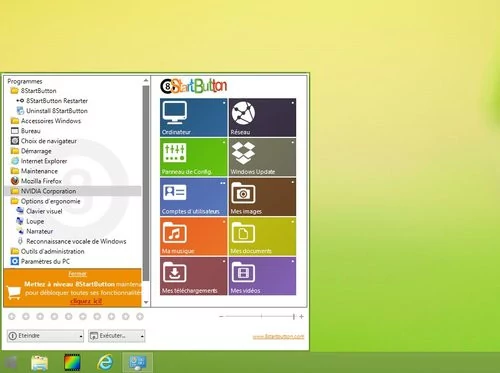
Task: Open the Exécuter dropdown arrow
Action: (x=142, y=337)
